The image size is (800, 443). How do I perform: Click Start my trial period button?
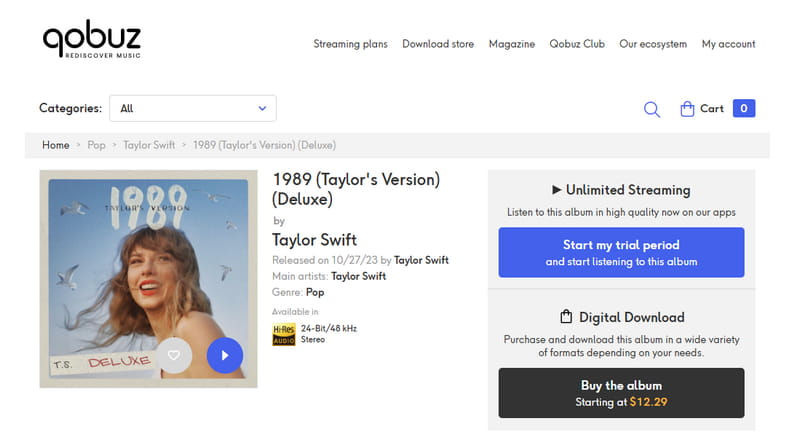click(x=621, y=253)
